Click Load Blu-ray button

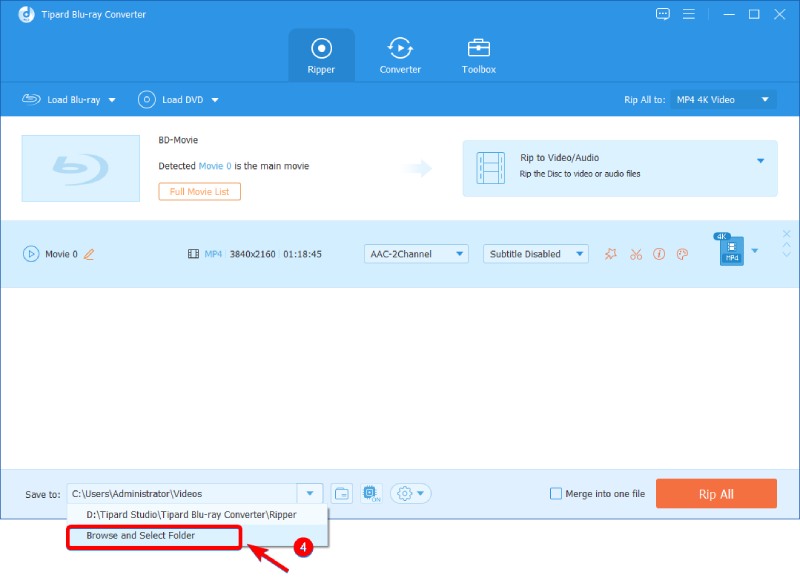pyautogui.click(x=61, y=99)
